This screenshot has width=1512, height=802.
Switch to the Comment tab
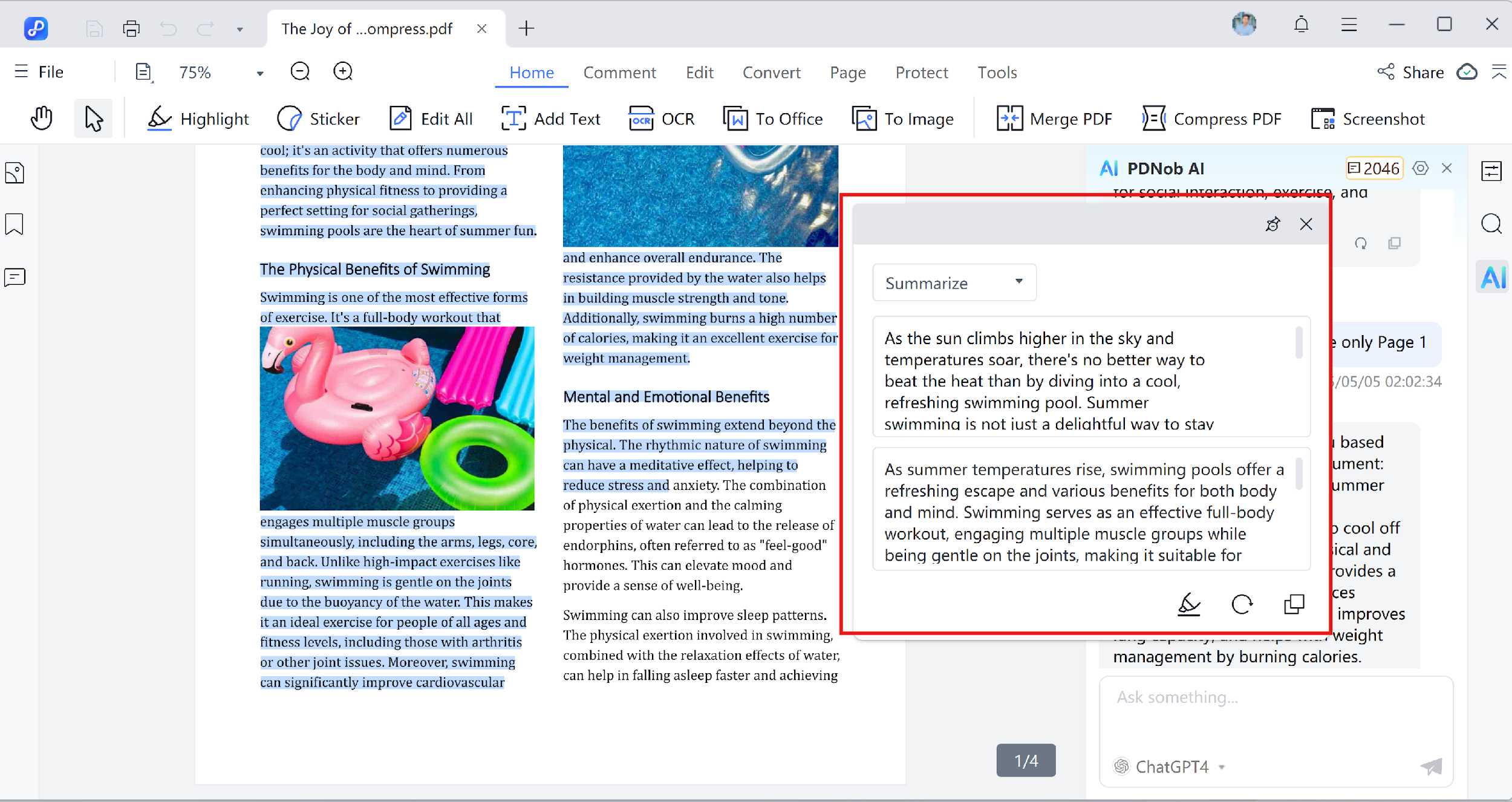(619, 73)
